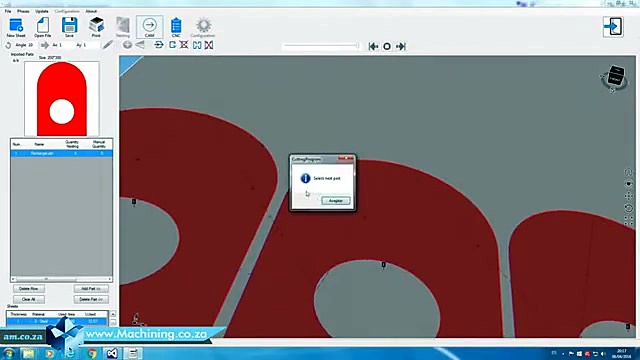
Task: Click the exit door icon at top right
Action: 613,27
